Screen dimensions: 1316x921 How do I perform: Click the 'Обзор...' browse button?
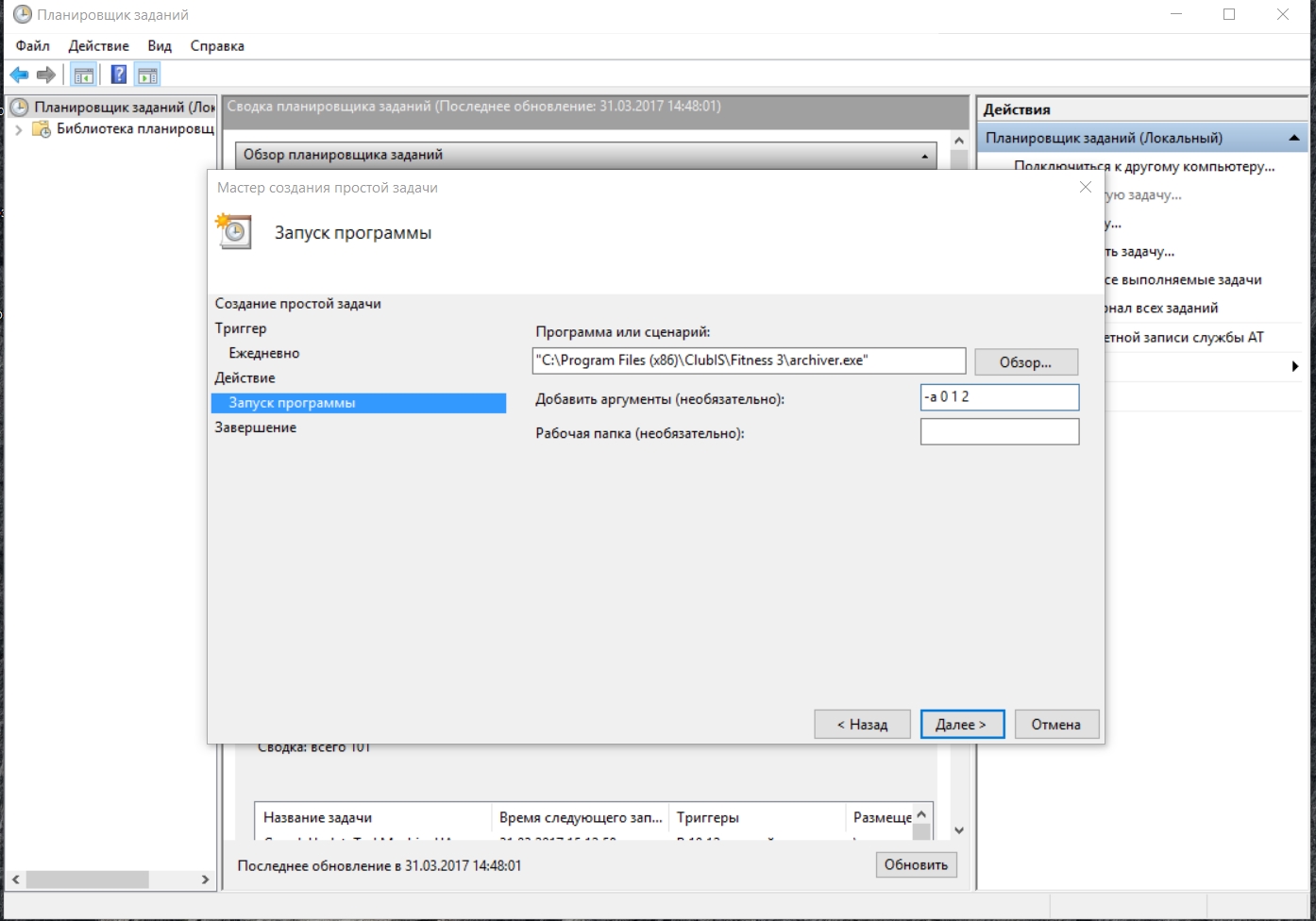(x=1026, y=362)
